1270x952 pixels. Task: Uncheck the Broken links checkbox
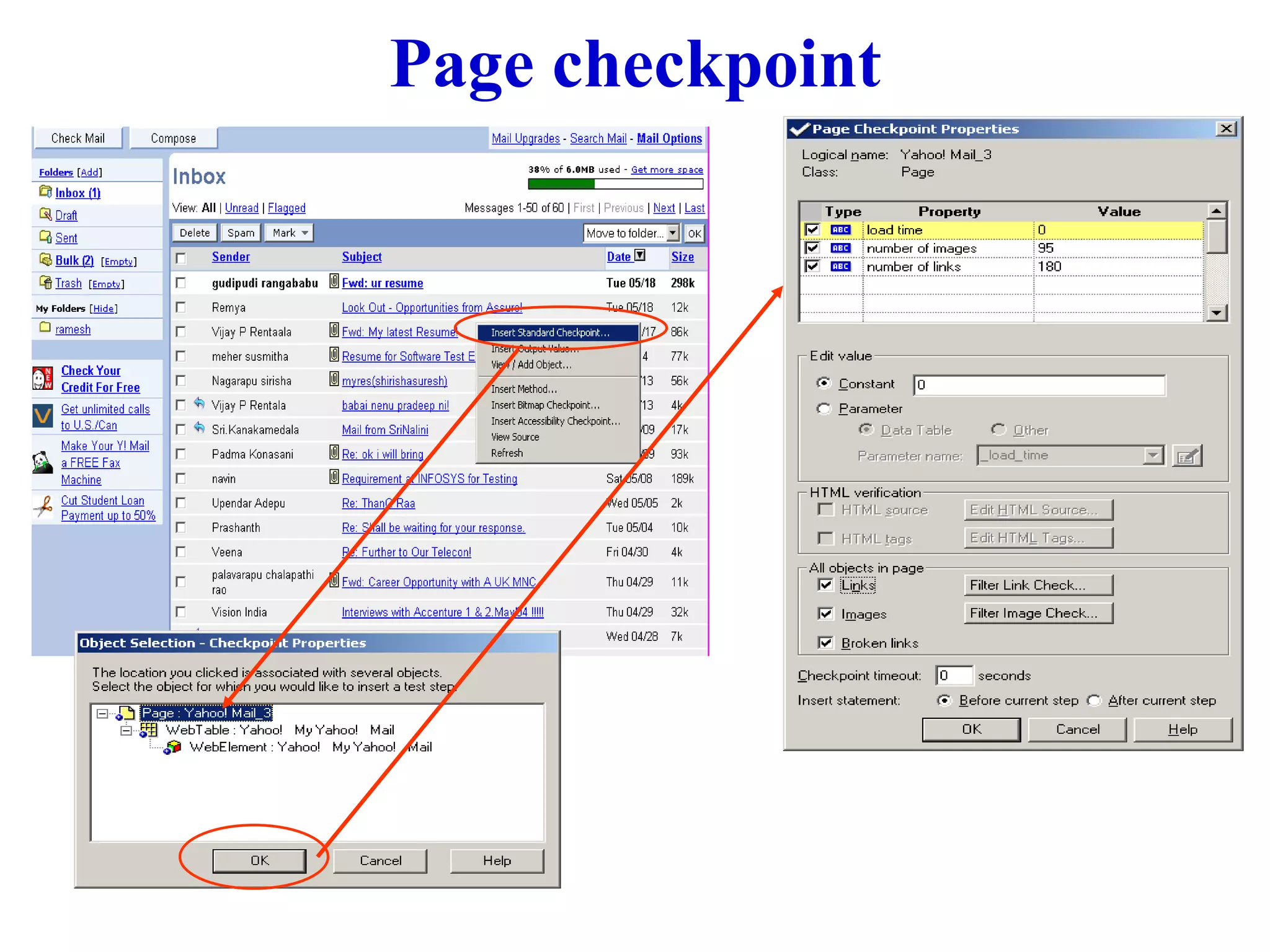click(x=825, y=643)
